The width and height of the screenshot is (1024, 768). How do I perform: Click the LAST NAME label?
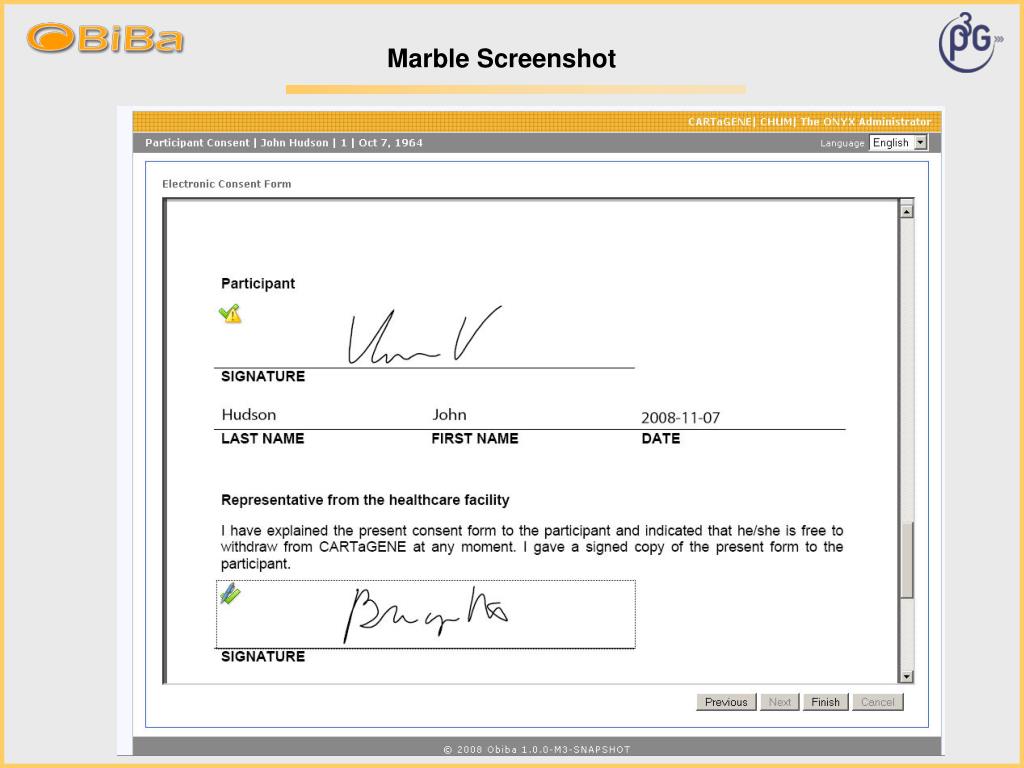point(263,439)
